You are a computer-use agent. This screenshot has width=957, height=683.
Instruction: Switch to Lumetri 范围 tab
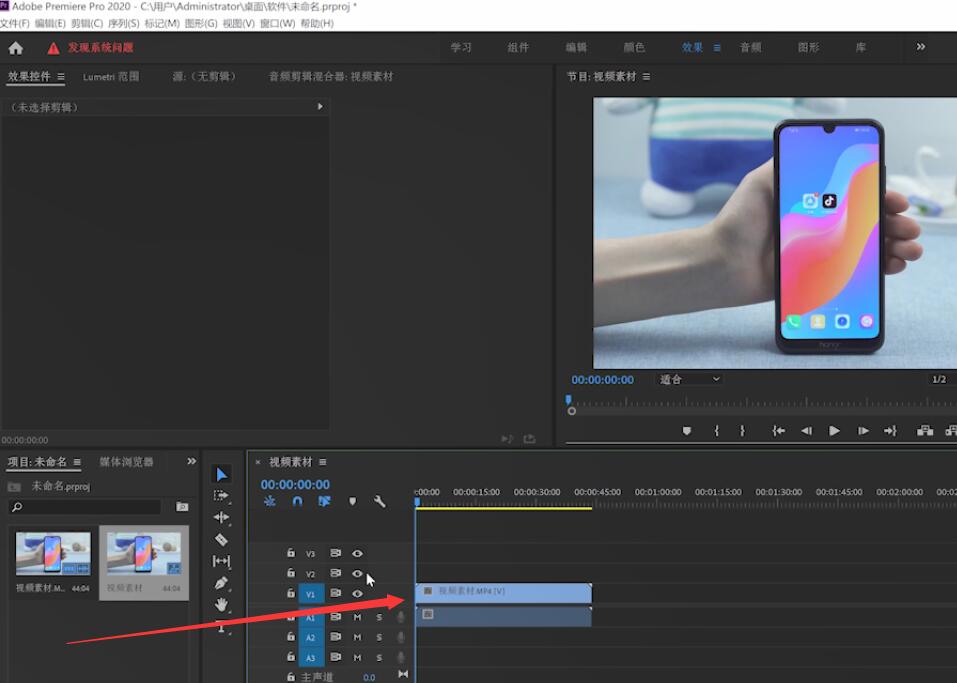(x=111, y=76)
